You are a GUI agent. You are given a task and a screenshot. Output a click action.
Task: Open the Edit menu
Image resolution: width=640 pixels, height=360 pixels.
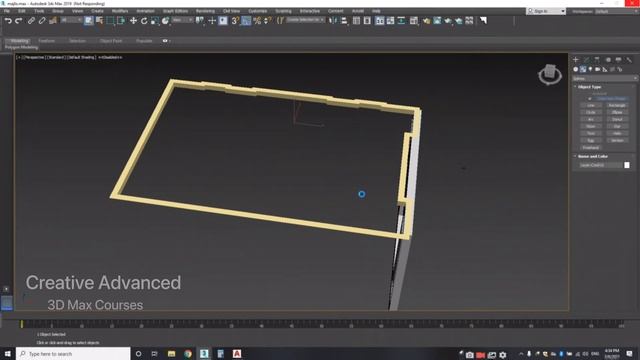click(x=22, y=11)
